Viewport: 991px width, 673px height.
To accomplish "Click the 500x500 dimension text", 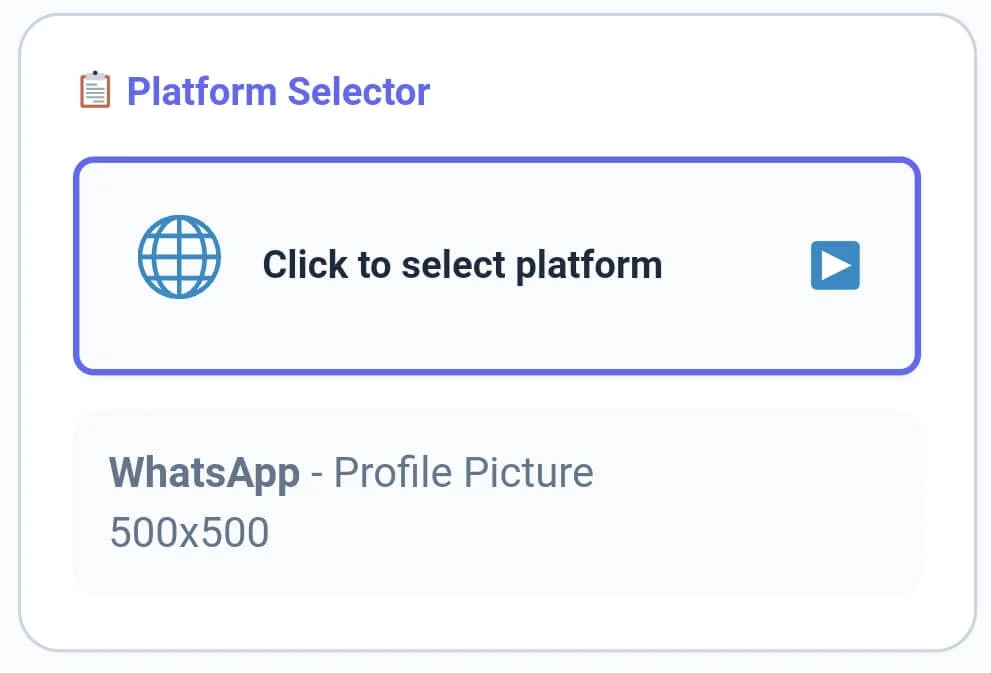I will (190, 531).
